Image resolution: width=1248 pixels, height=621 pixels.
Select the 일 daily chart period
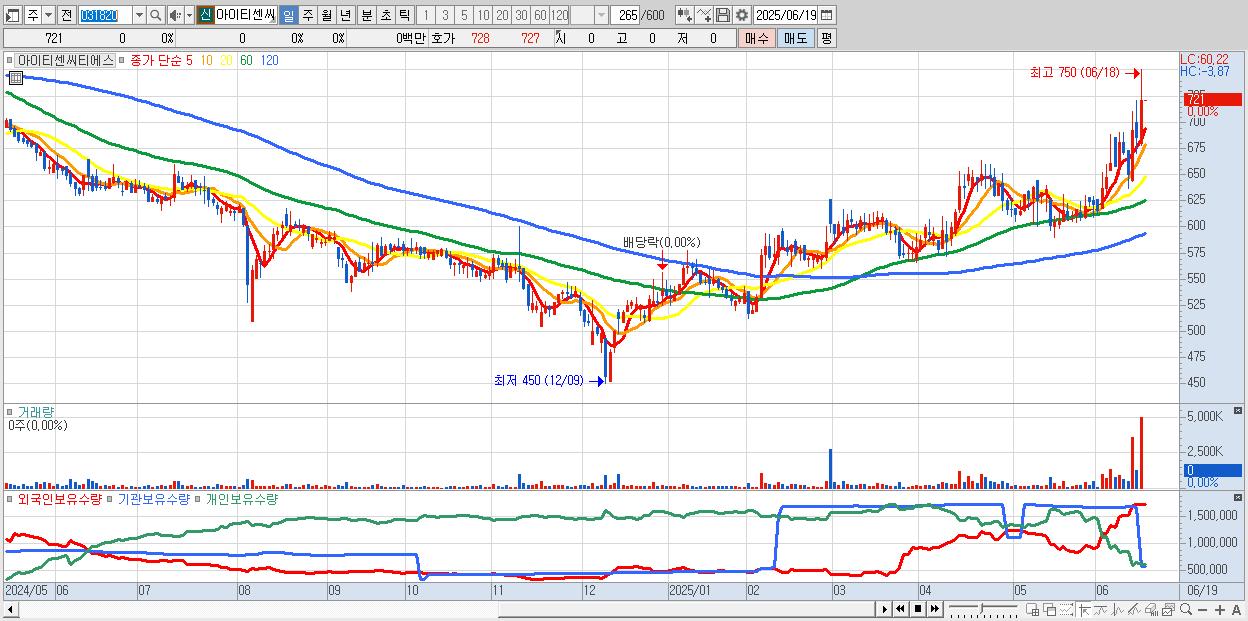click(x=288, y=15)
